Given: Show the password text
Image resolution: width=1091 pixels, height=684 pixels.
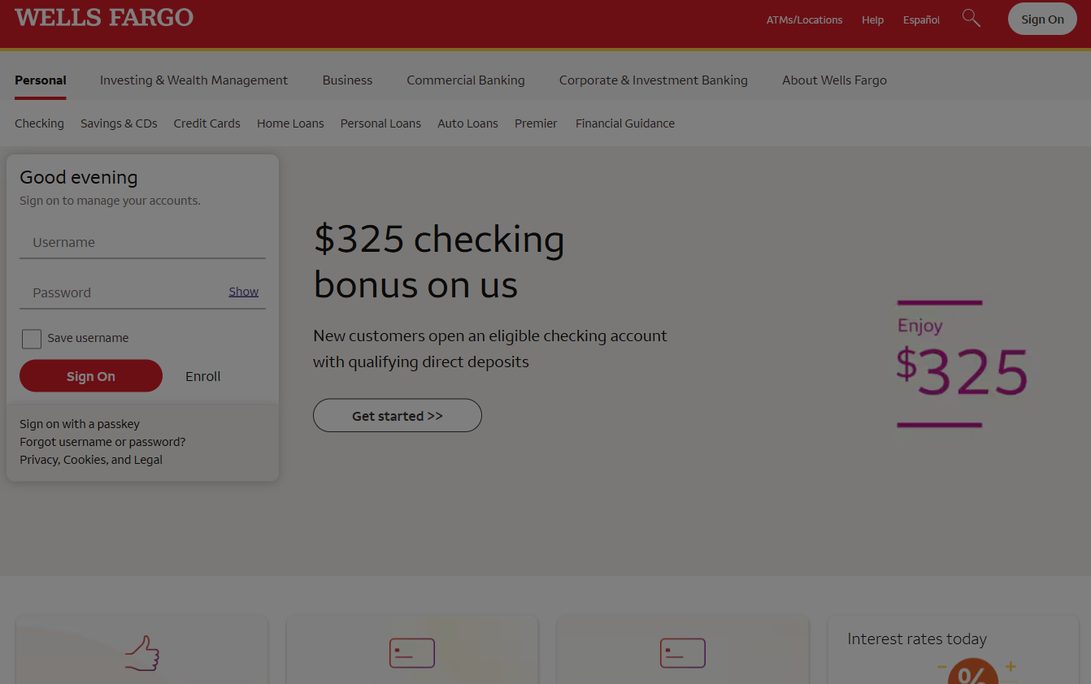Looking at the screenshot, I should coord(244,292).
